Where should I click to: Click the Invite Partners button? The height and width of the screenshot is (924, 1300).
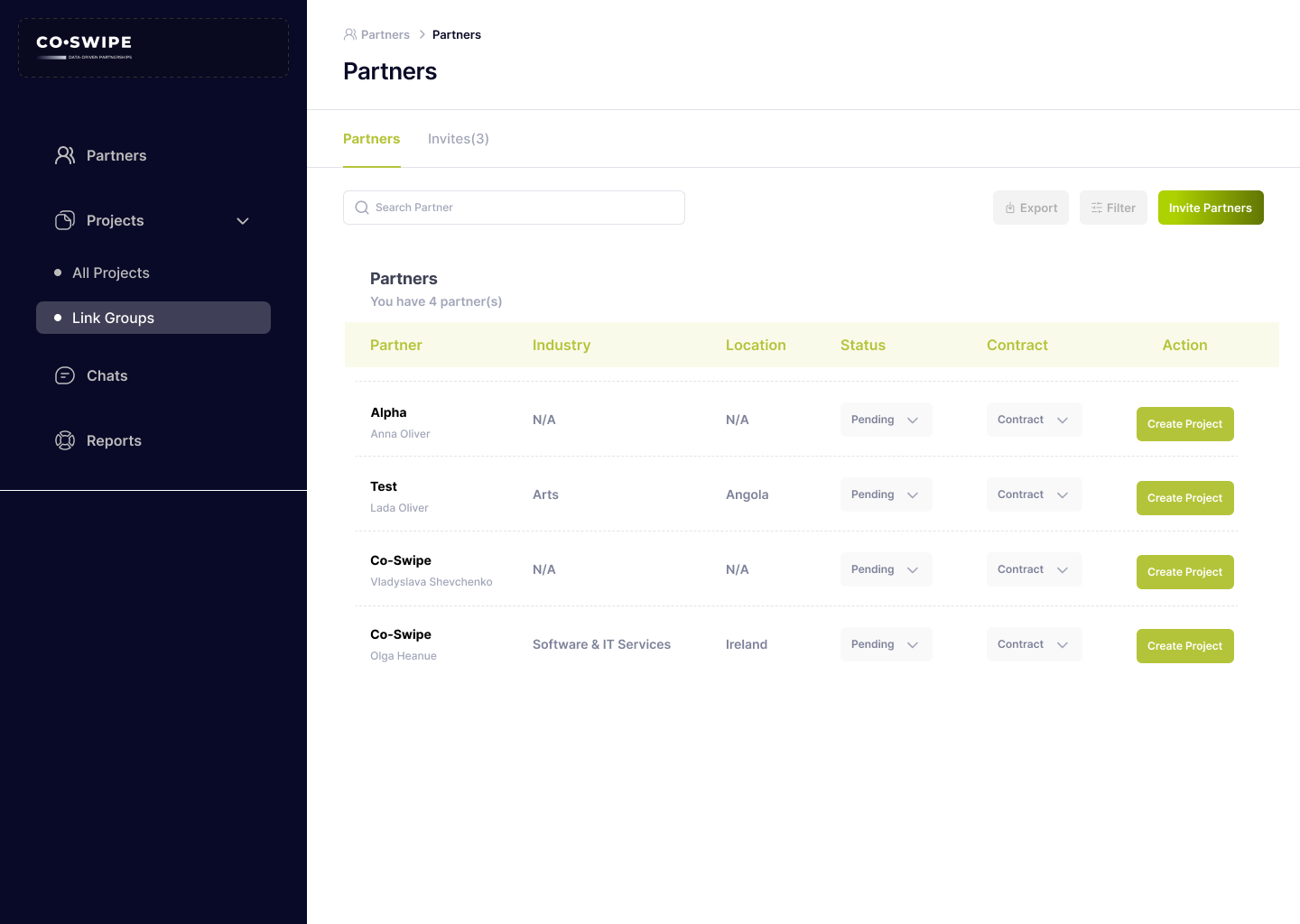tap(1210, 208)
